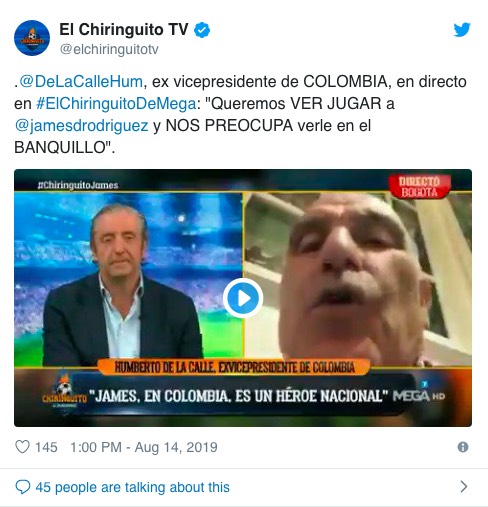
Task: Like the tweet with the heart icon
Action: point(23,447)
